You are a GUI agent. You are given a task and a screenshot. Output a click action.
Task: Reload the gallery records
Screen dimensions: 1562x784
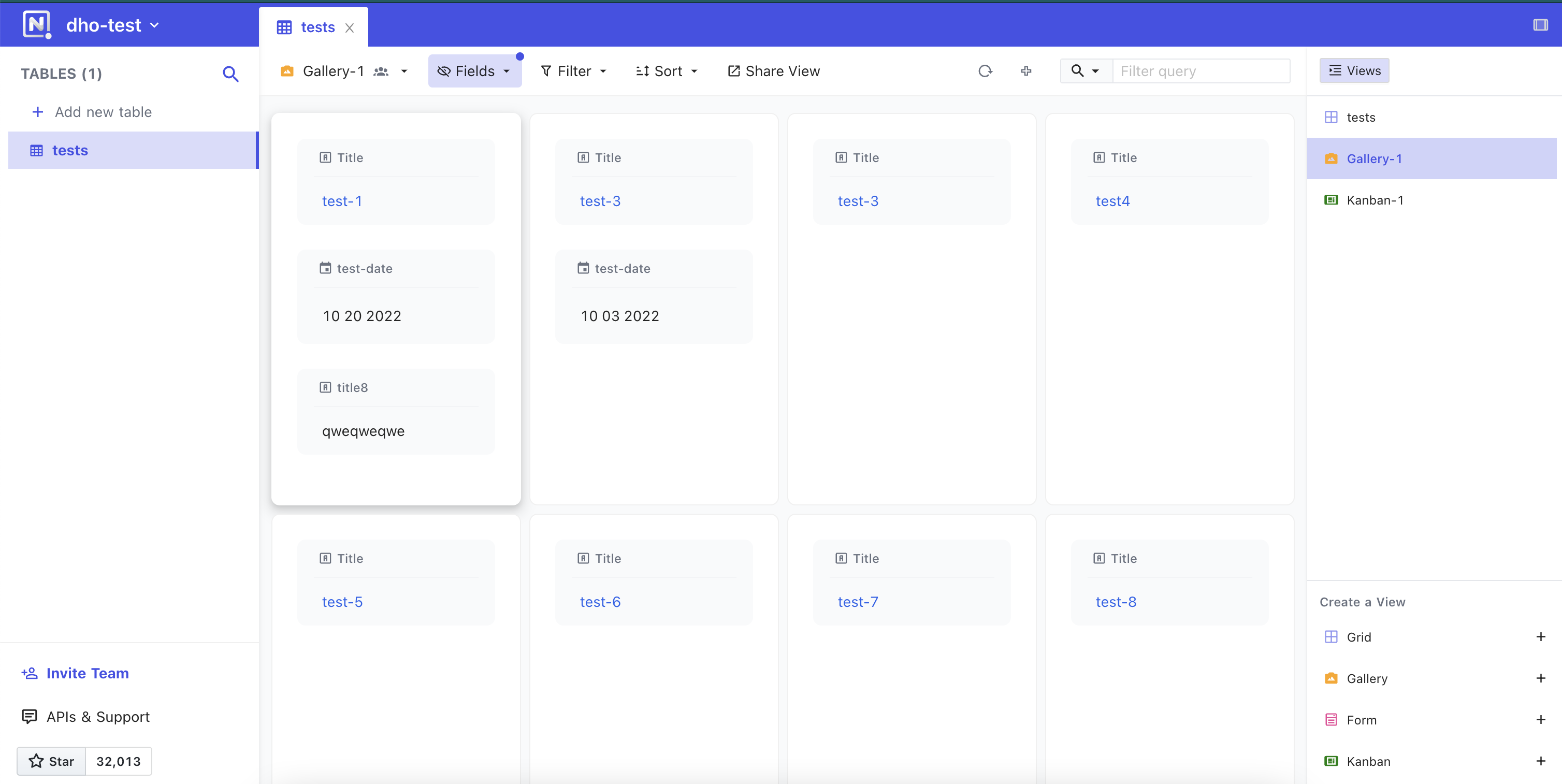coord(986,71)
